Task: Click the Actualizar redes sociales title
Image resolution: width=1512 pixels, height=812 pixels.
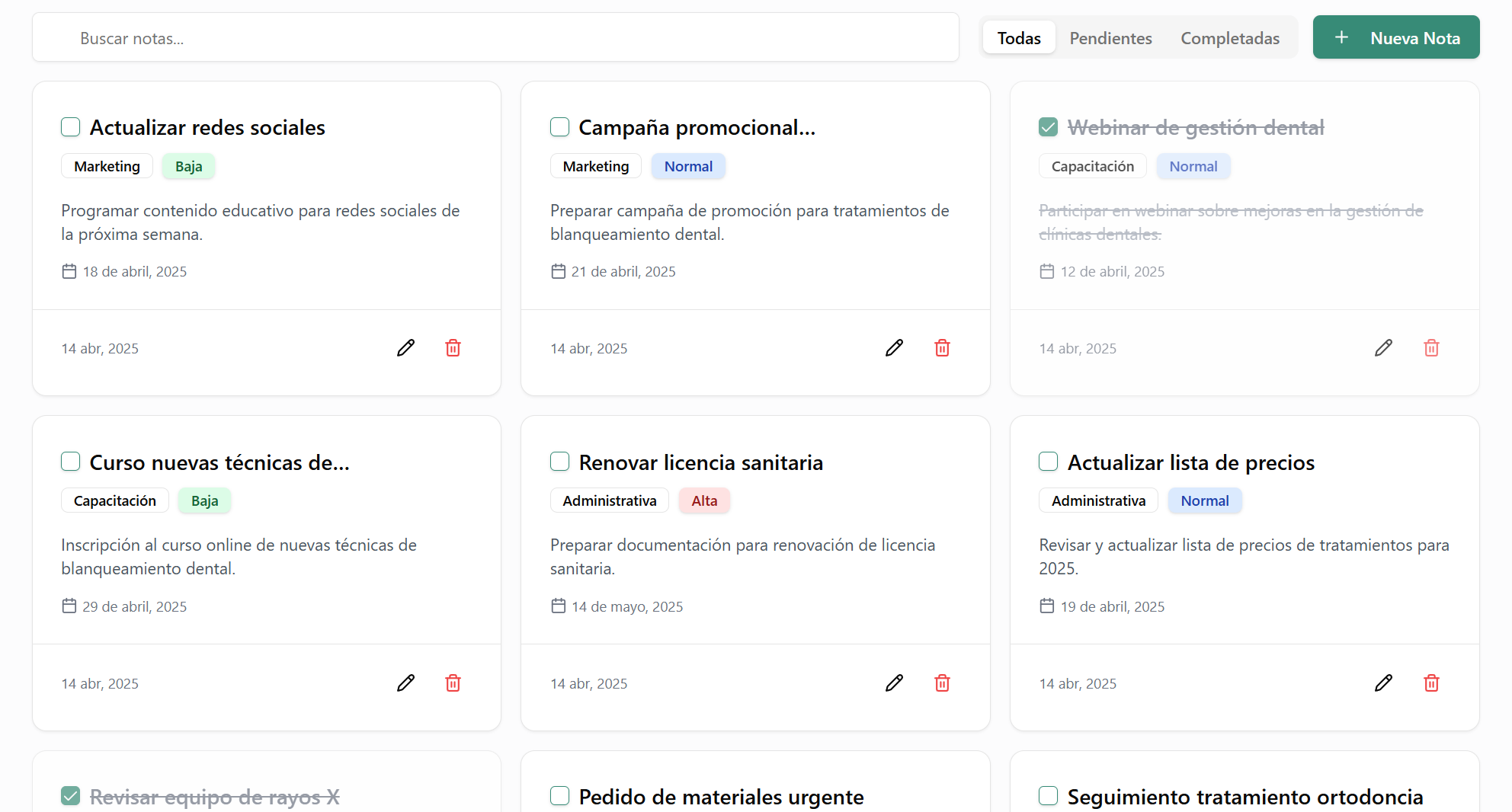Action: [x=207, y=127]
